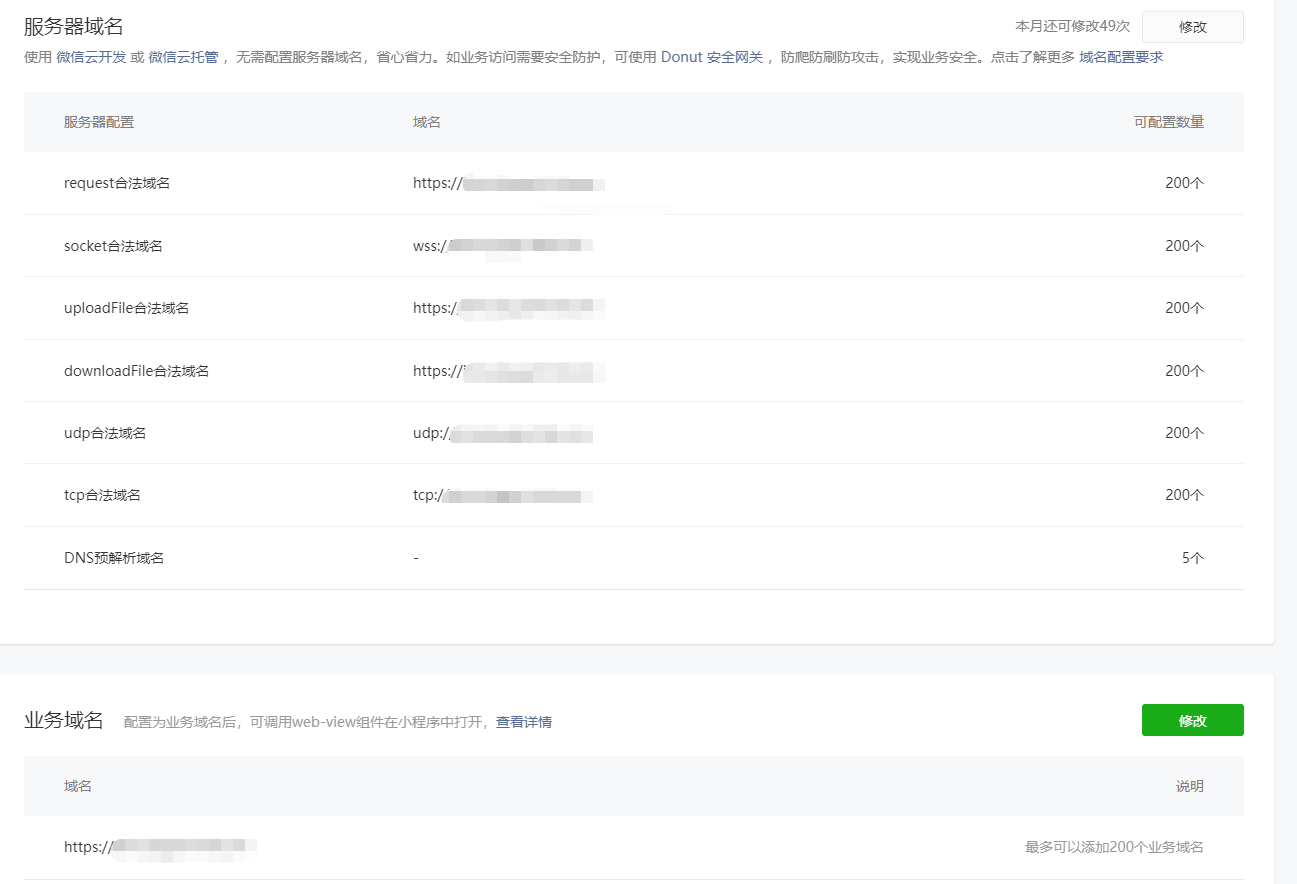Select the request合法域名 row label
1297x884 pixels.
(x=117, y=183)
